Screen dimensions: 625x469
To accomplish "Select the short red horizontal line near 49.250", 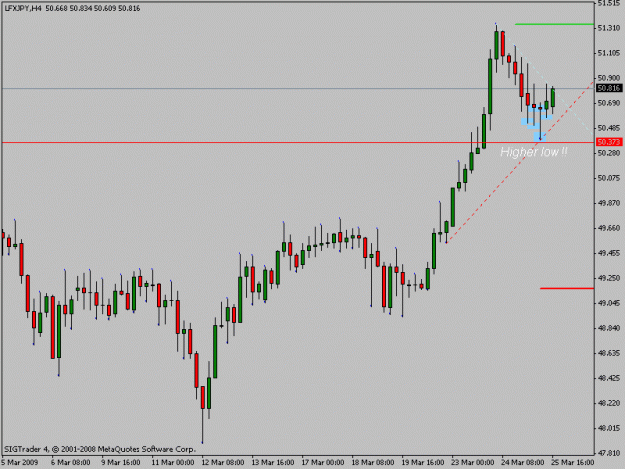I will click(567, 288).
